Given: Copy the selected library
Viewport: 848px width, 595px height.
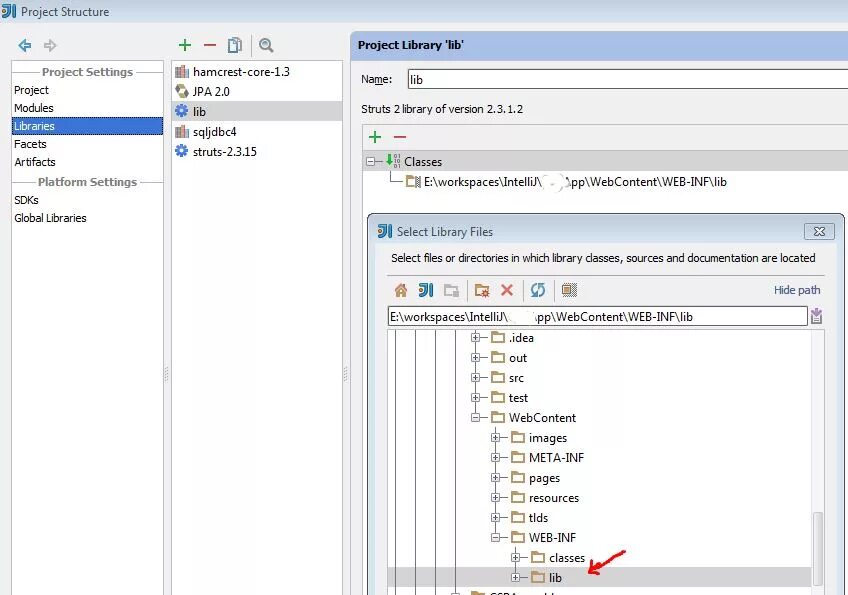Looking at the screenshot, I should tap(235, 45).
